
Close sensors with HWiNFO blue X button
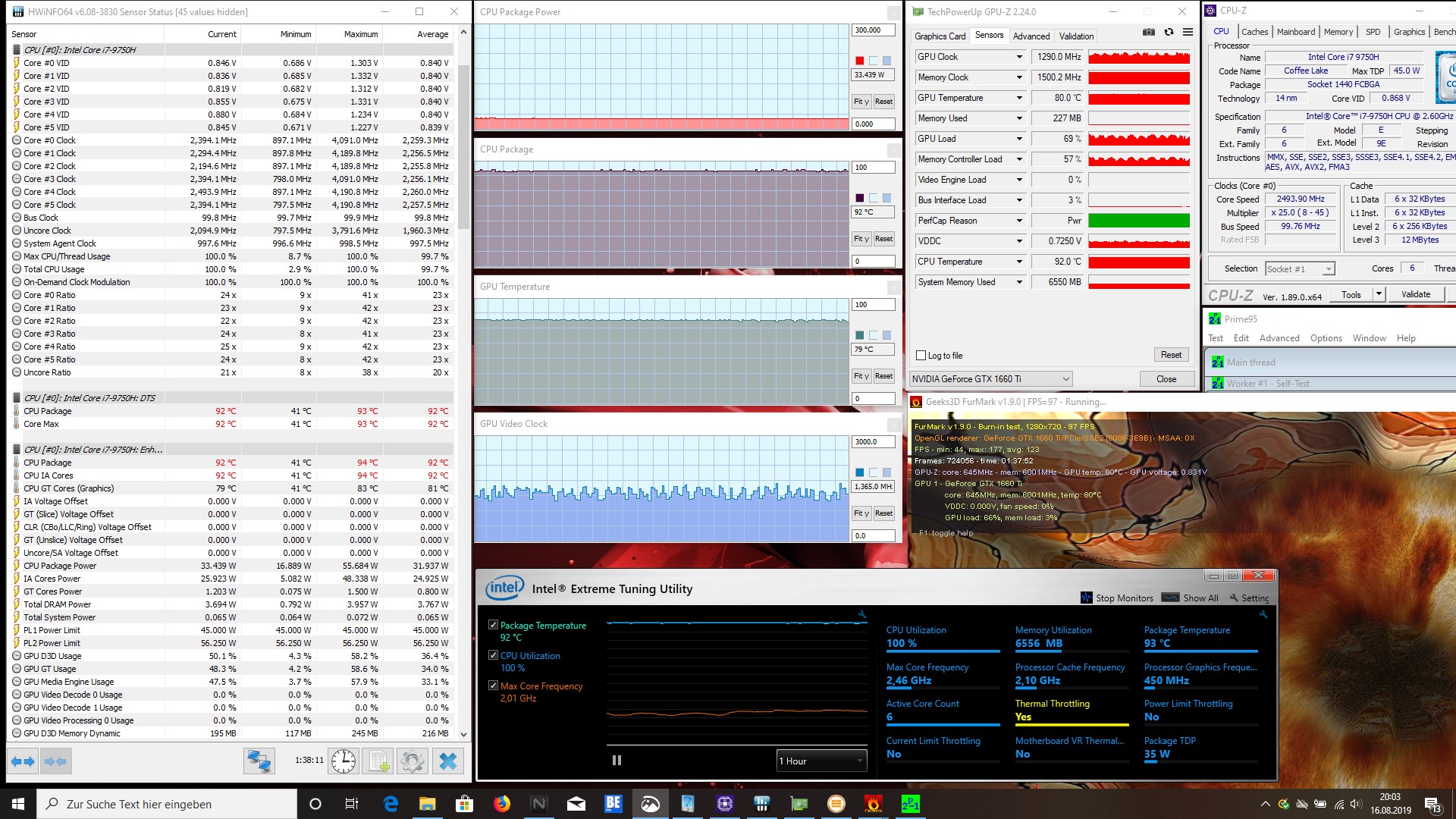448,761
